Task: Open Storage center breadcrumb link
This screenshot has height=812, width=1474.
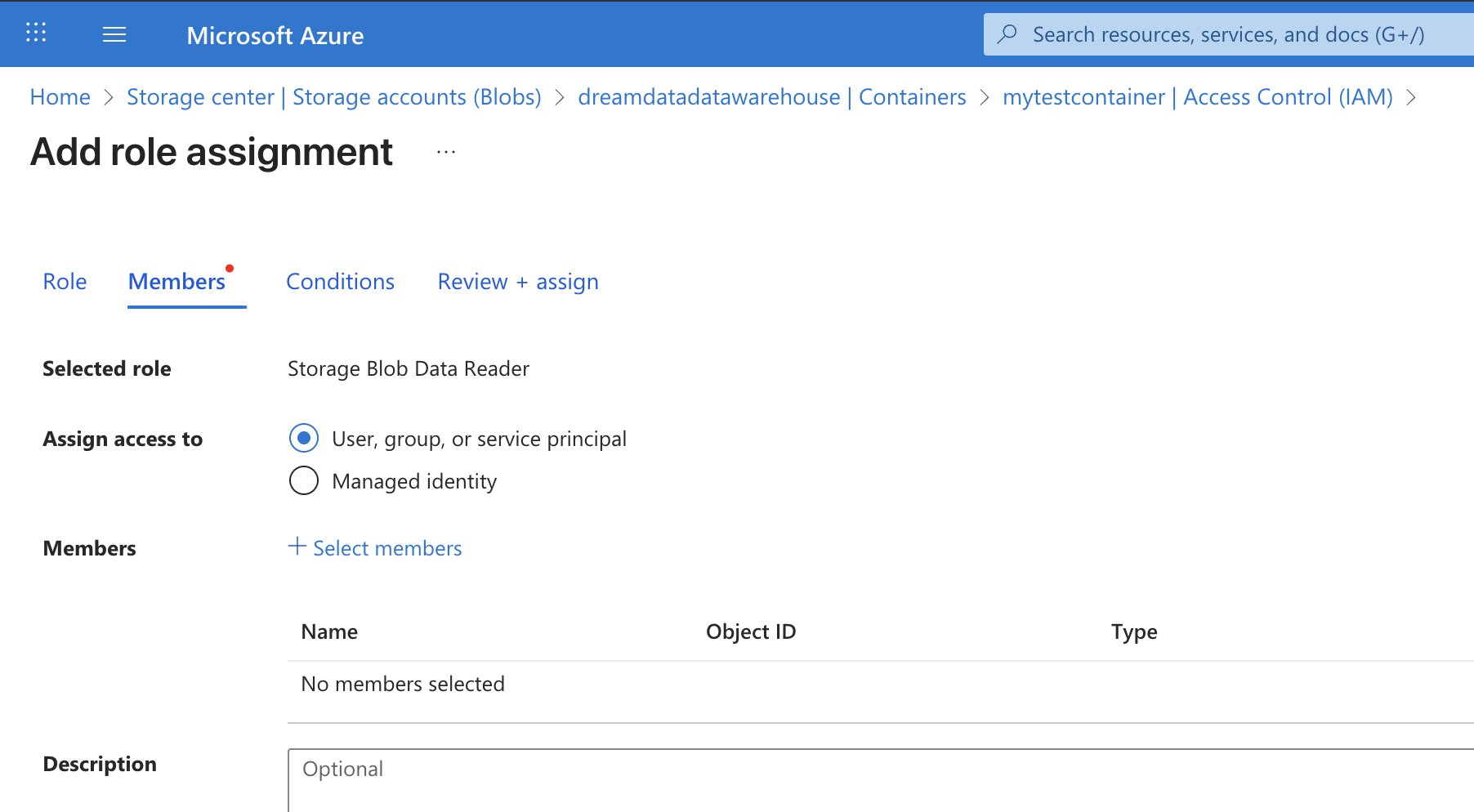Action: (x=333, y=97)
